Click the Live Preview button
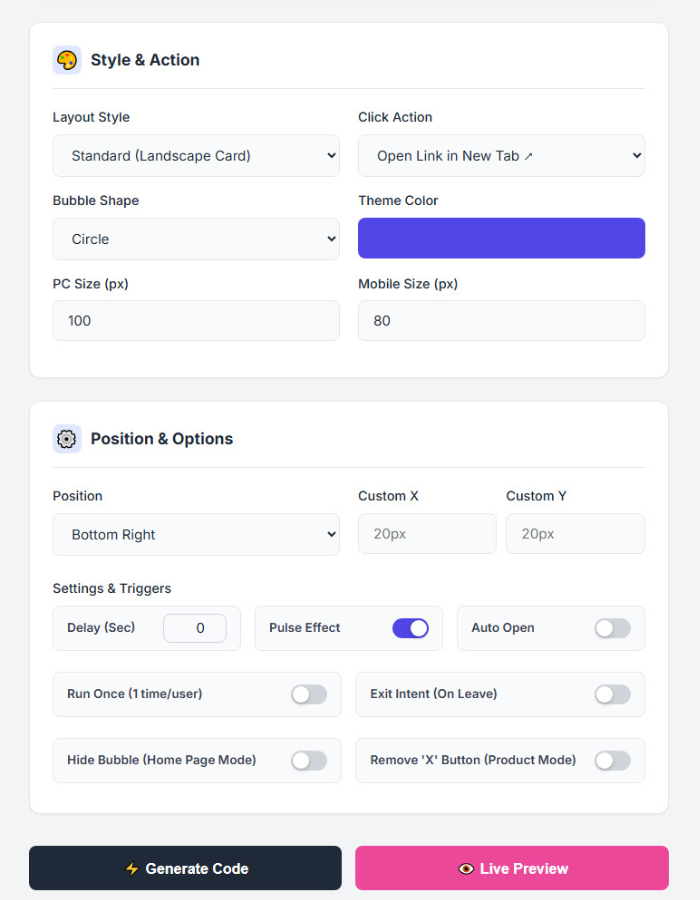Screen dimensions: 700x900 coord(512,868)
